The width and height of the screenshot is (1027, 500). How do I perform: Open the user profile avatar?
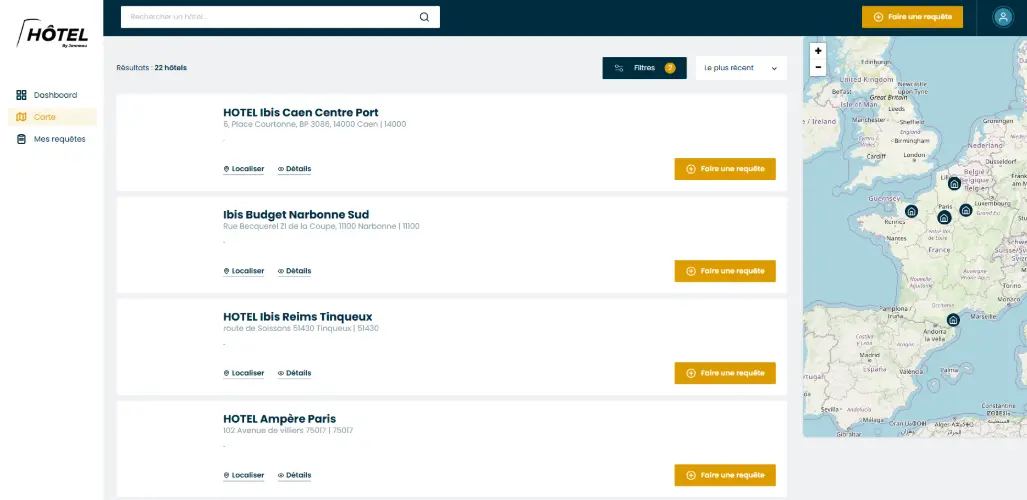(x=1002, y=17)
